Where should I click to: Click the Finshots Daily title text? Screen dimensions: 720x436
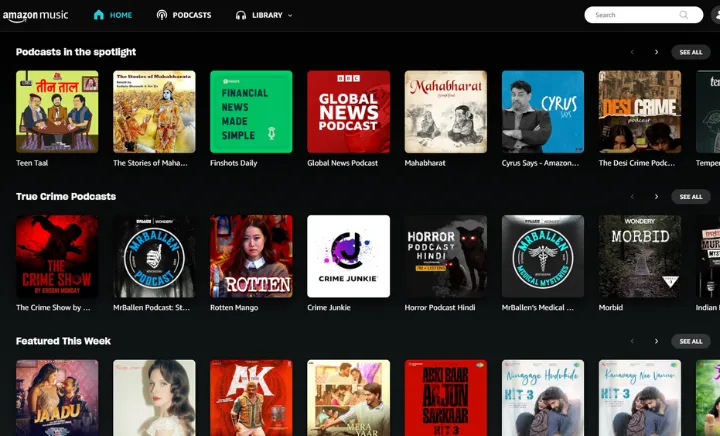coord(233,163)
